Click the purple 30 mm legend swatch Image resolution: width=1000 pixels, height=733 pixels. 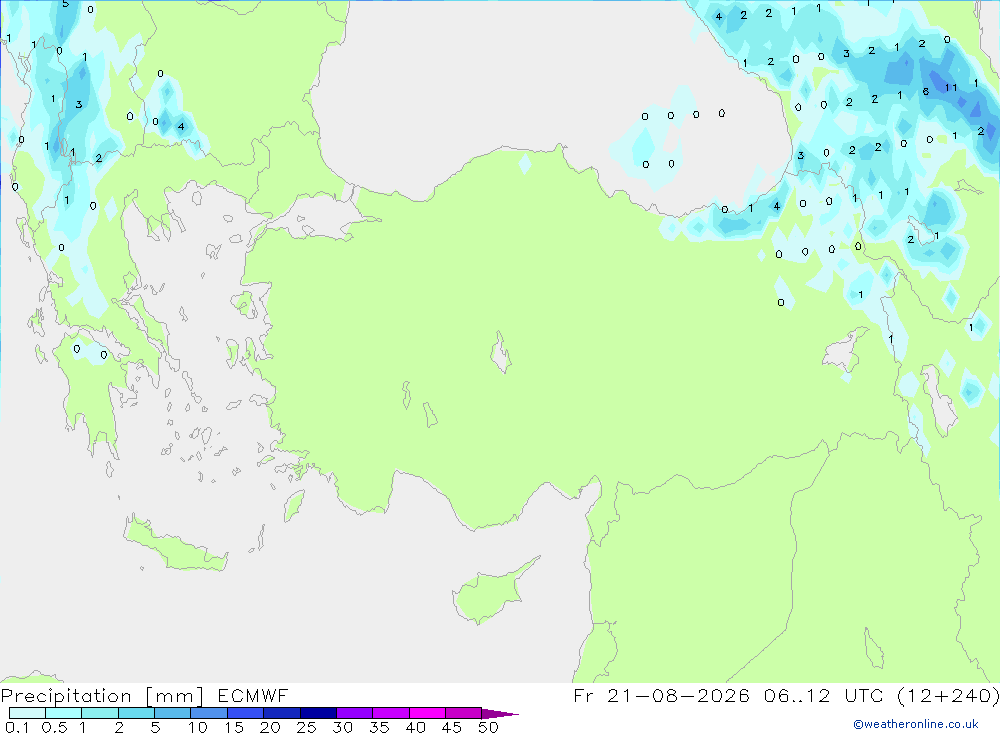pyautogui.click(x=354, y=713)
